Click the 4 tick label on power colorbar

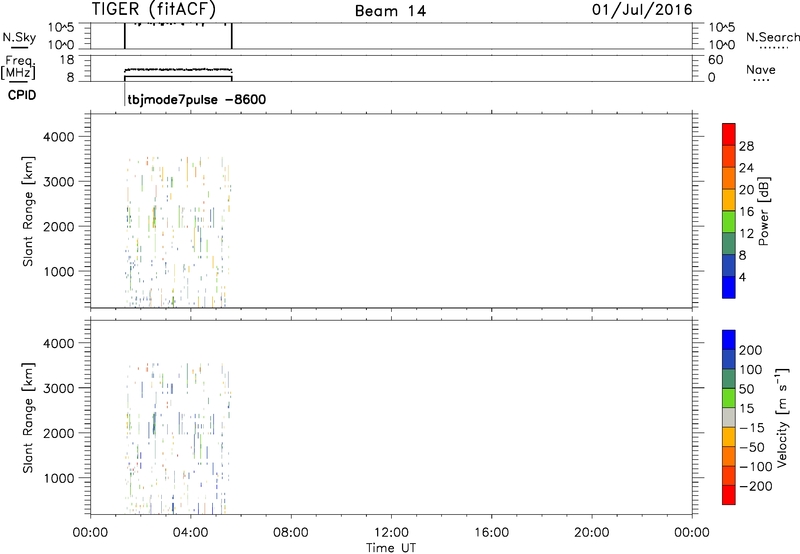click(x=742, y=277)
